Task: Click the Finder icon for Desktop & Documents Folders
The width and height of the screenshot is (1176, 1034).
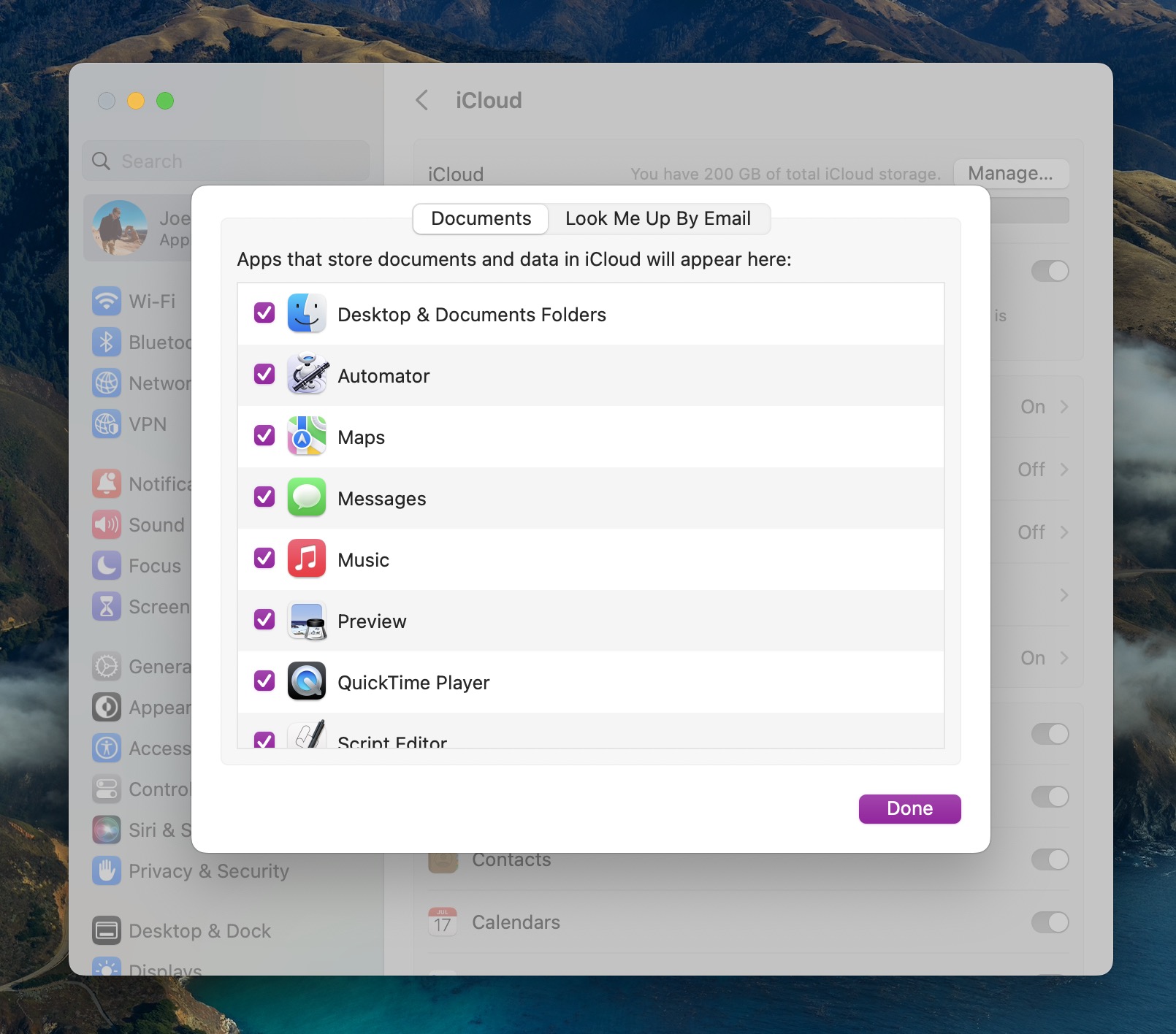Action: (307, 314)
